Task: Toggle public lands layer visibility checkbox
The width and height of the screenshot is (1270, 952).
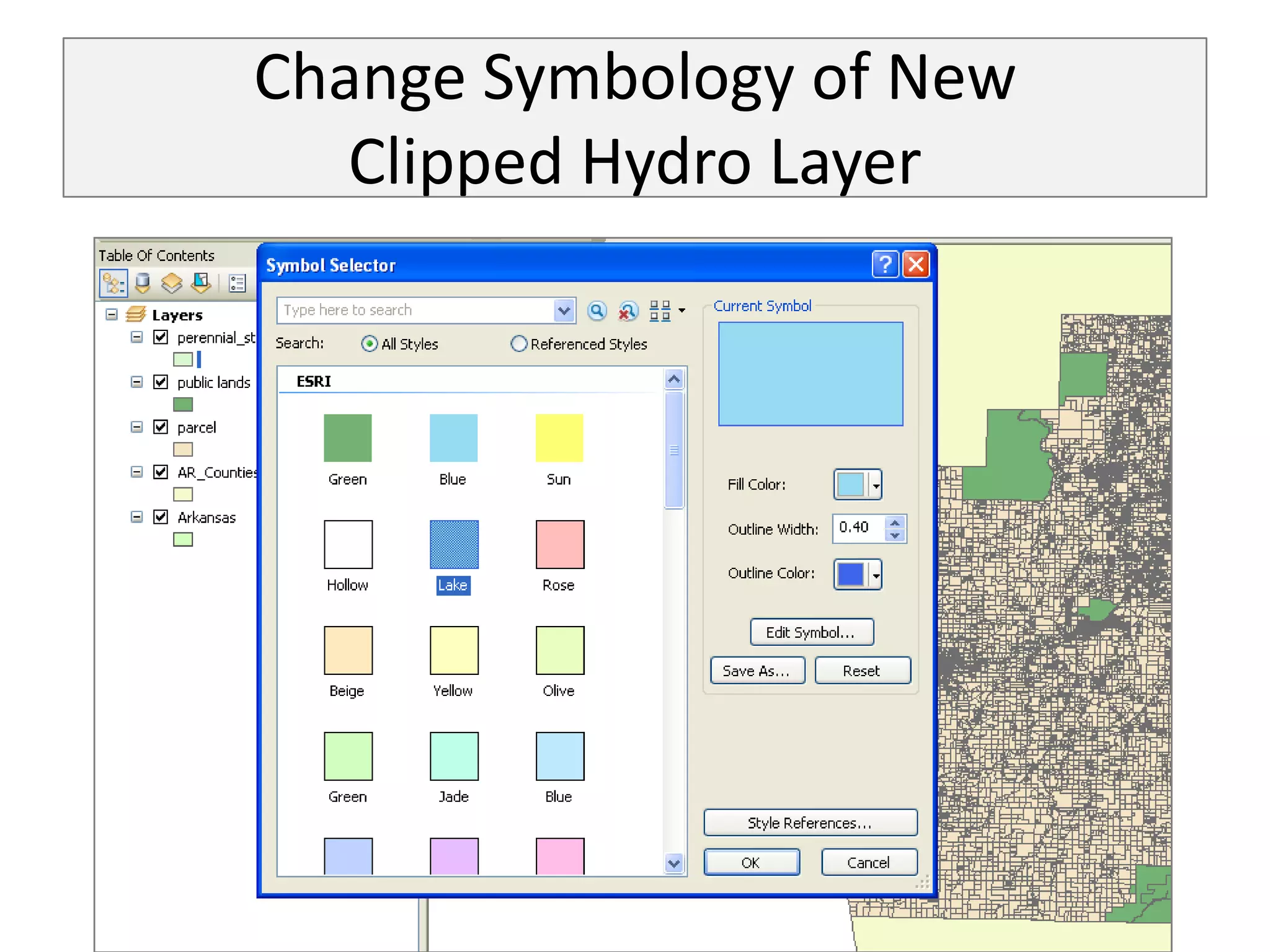Action: 161,382
